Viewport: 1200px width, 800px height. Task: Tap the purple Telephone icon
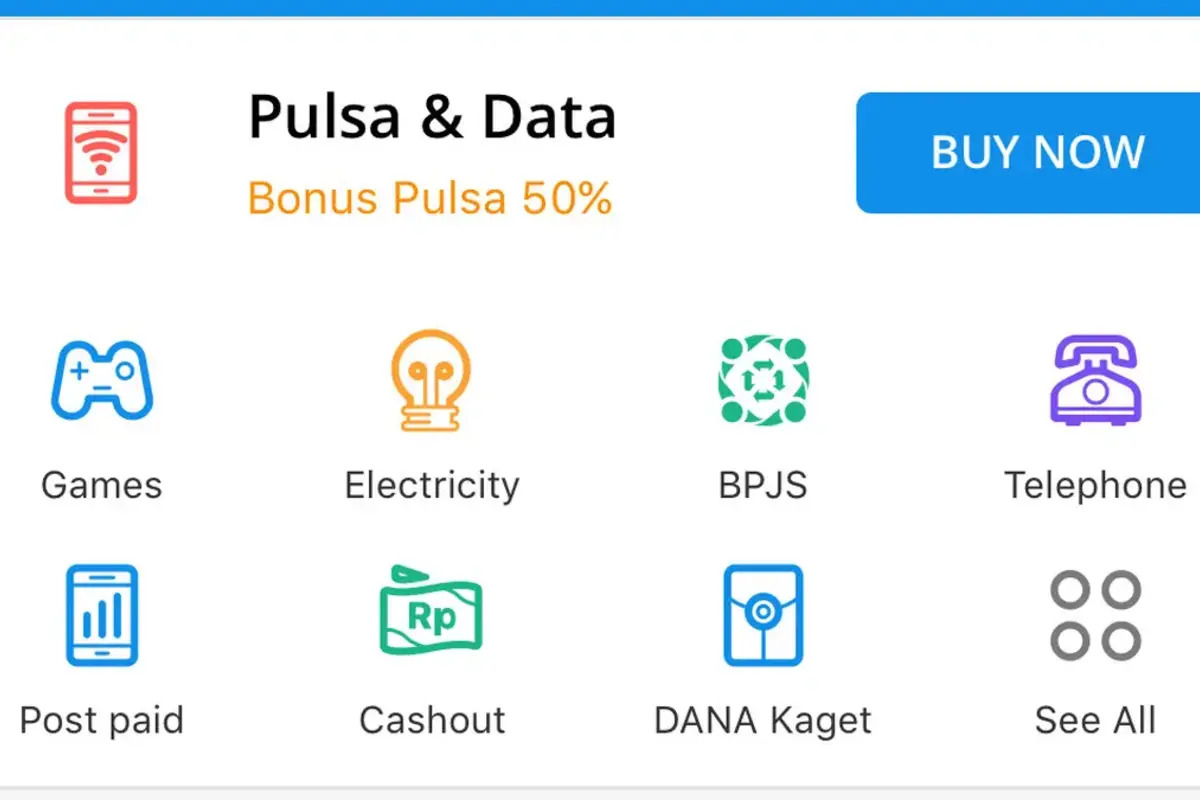[1096, 380]
